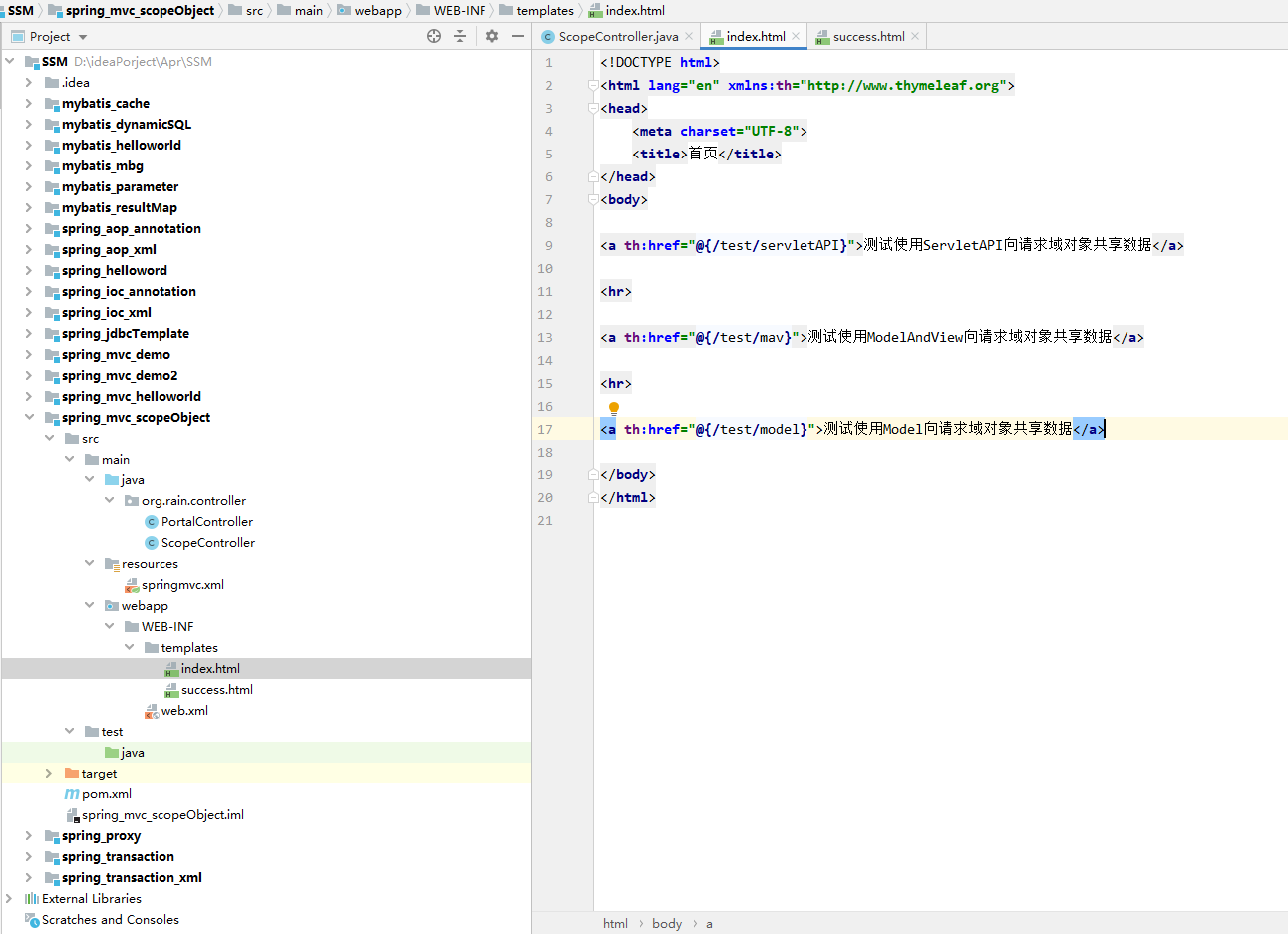Click the collapse all icon in Project panel
The width and height of the screenshot is (1288, 934).
(x=460, y=36)
